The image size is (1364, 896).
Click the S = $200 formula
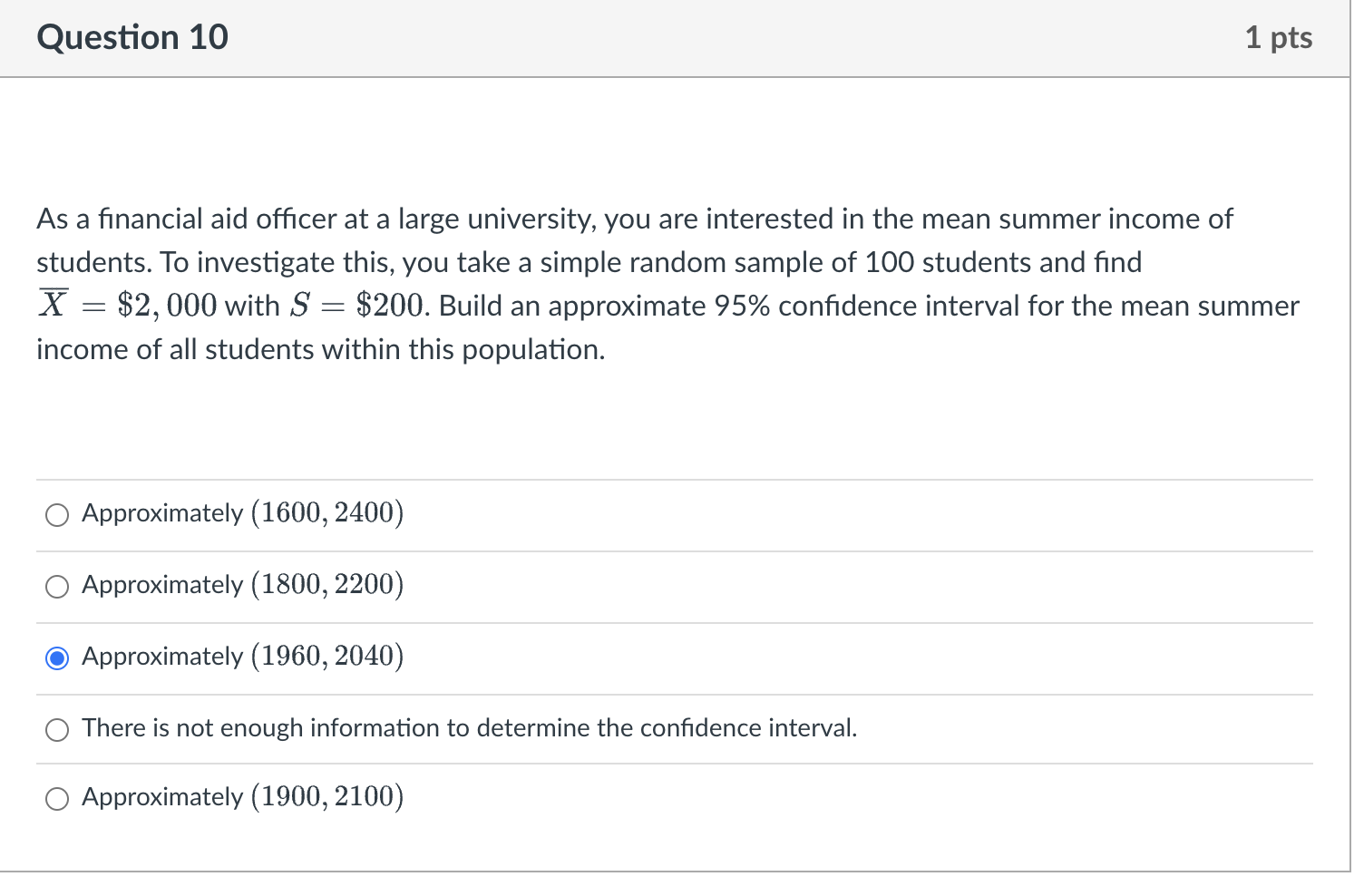coord(357,306)
